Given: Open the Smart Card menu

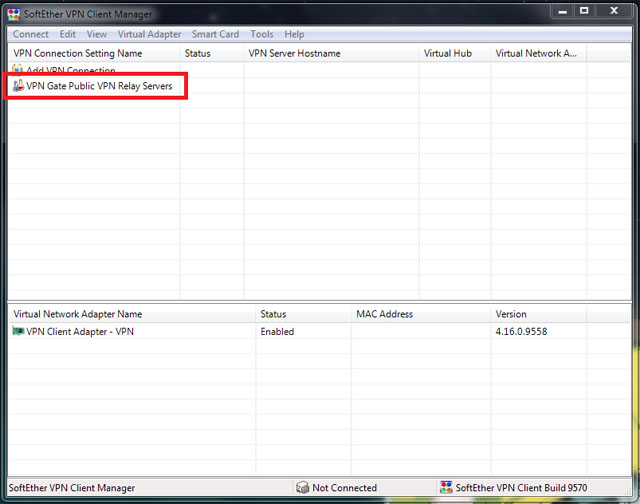Looking at the screenshot, I should click(x=216, y=34).
